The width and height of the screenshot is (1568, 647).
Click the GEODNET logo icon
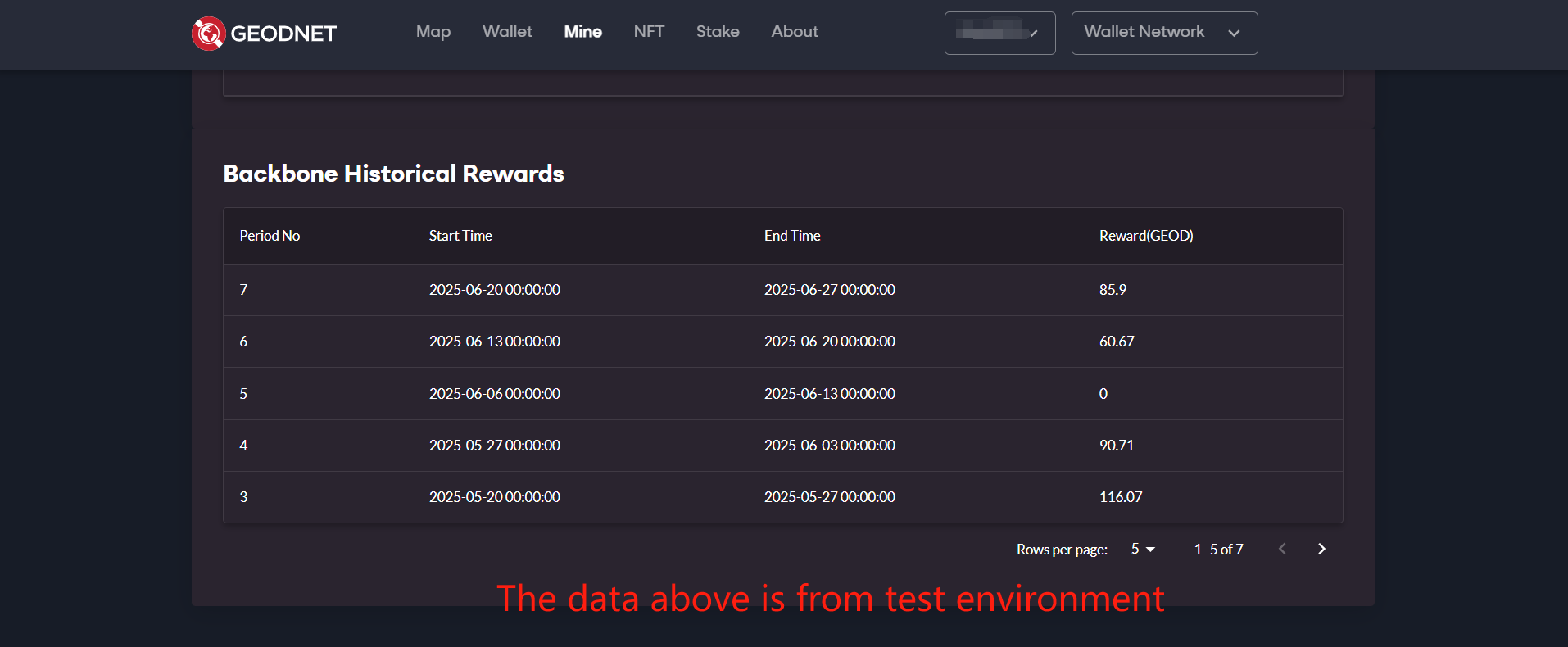coord(208,34)
